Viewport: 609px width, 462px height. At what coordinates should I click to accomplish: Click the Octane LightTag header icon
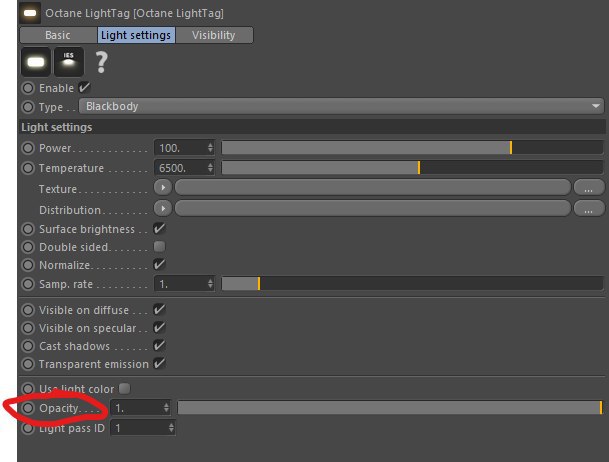click(30, 13)
